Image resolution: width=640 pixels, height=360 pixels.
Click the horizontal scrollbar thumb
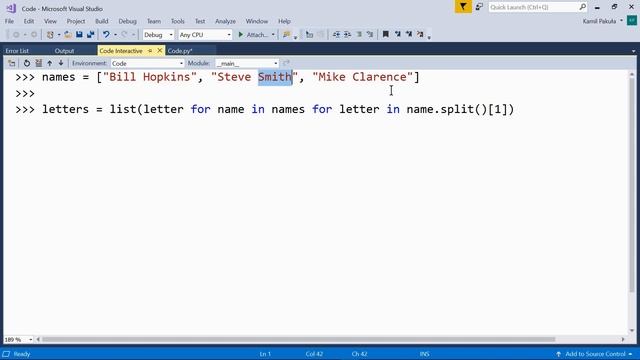(x=298, y=339)
